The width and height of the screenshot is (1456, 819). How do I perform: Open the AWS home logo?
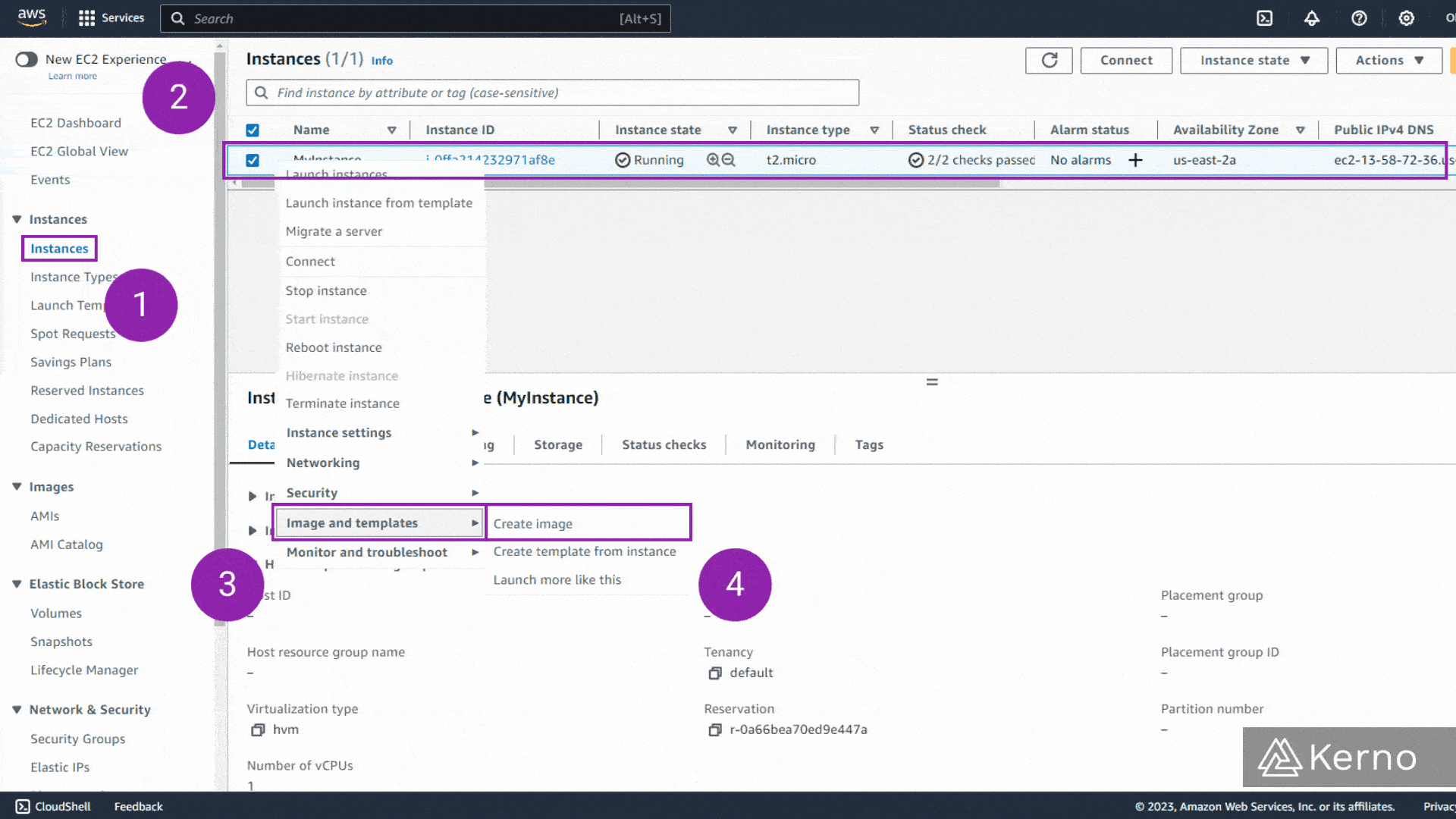click(x=32, y=17)
